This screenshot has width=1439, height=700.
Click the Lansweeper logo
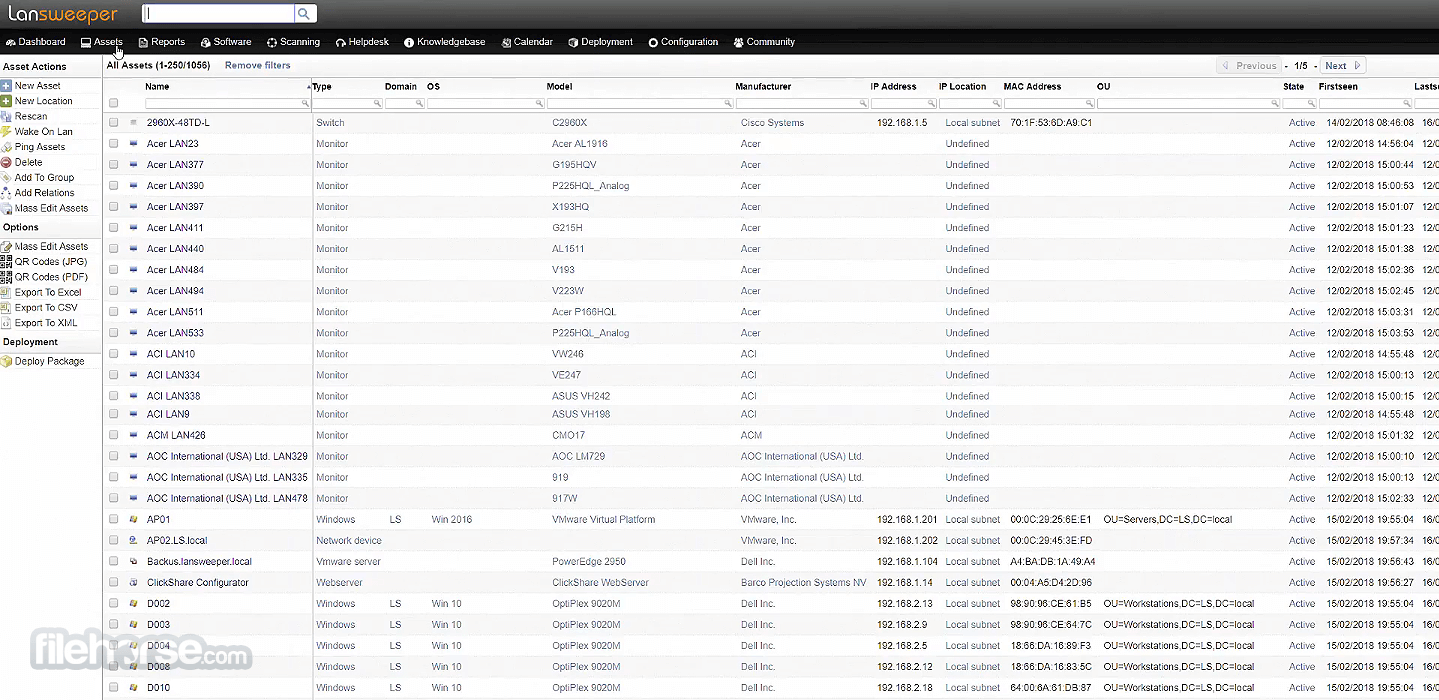point(63,14)
